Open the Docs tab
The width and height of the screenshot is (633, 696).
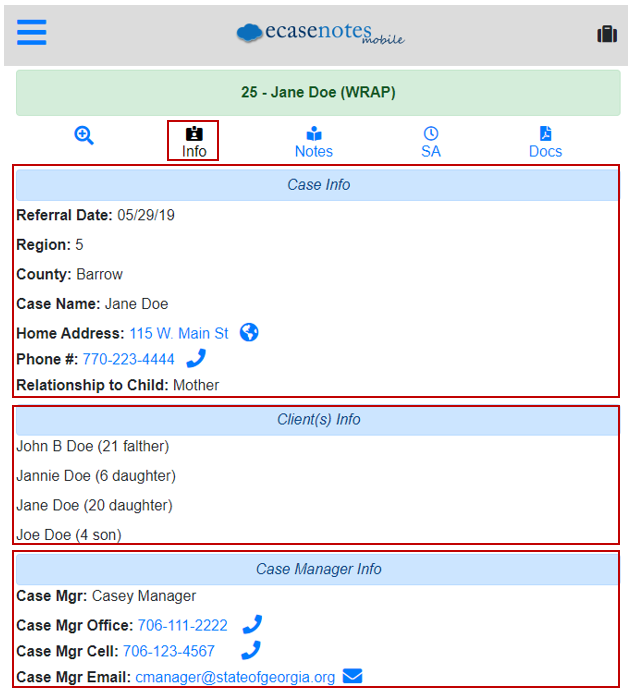(x=545, y=142)
